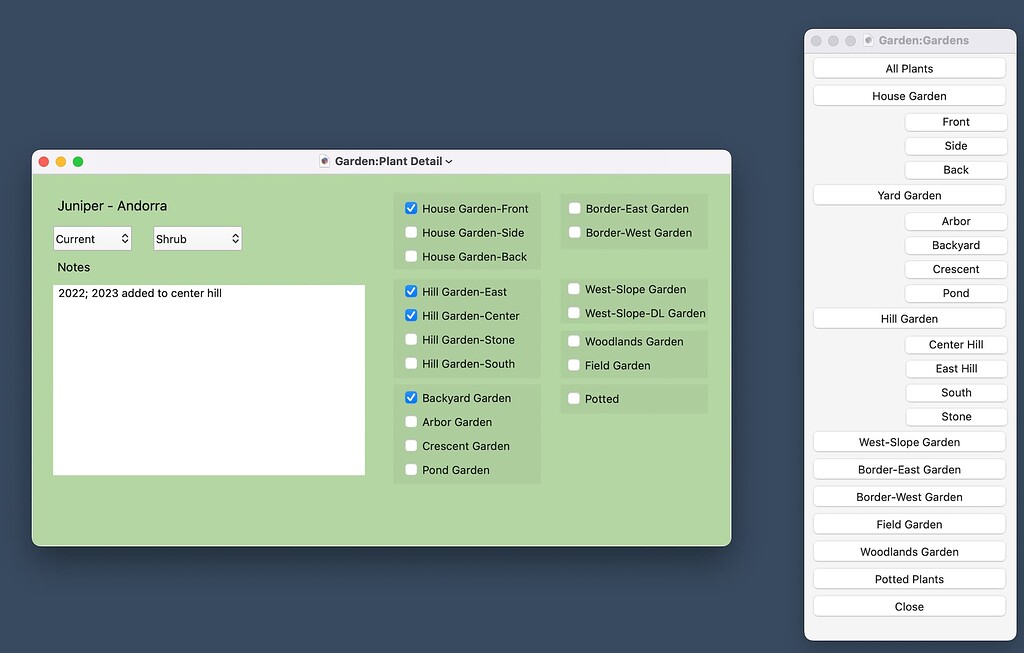This screenshot has height=653, width=1024.
Task: Uncheck the Hill Garden-Center checkbox
Action: click(410, 315)
